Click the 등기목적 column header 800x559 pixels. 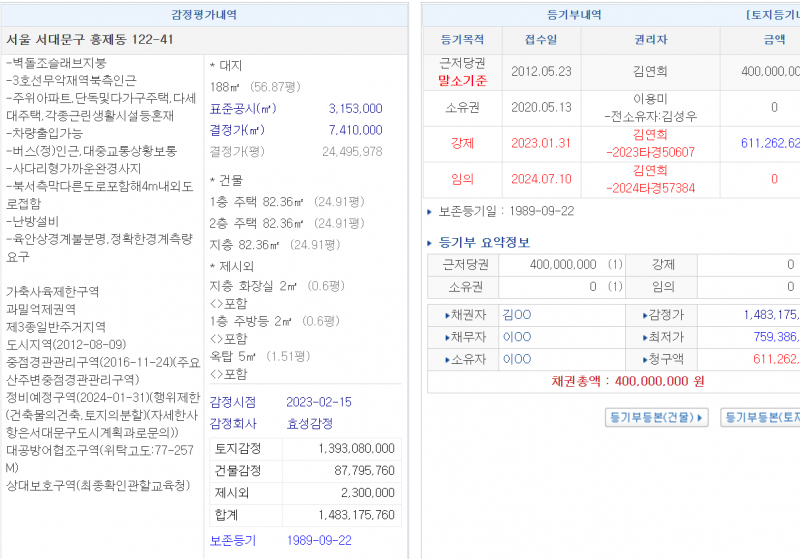click(x=462, y=40)
